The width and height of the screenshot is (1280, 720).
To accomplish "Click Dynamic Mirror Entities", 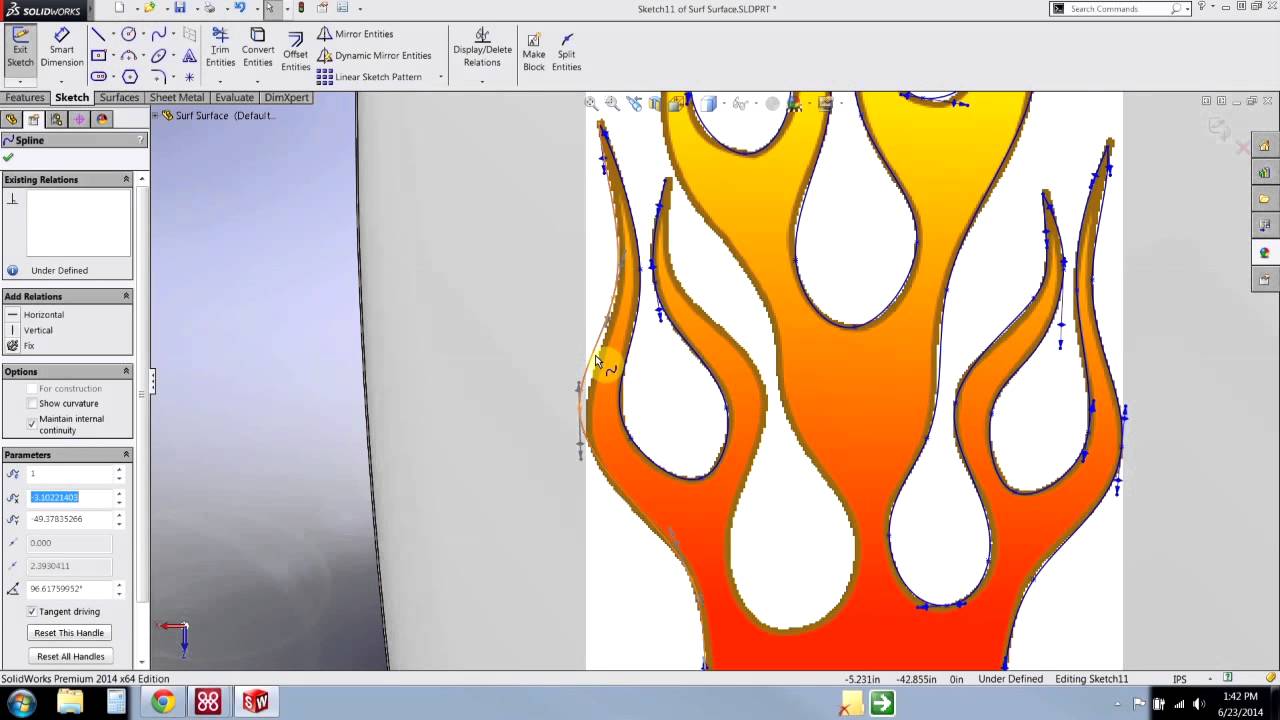I will pyautogui.click(x=374, y=55).
